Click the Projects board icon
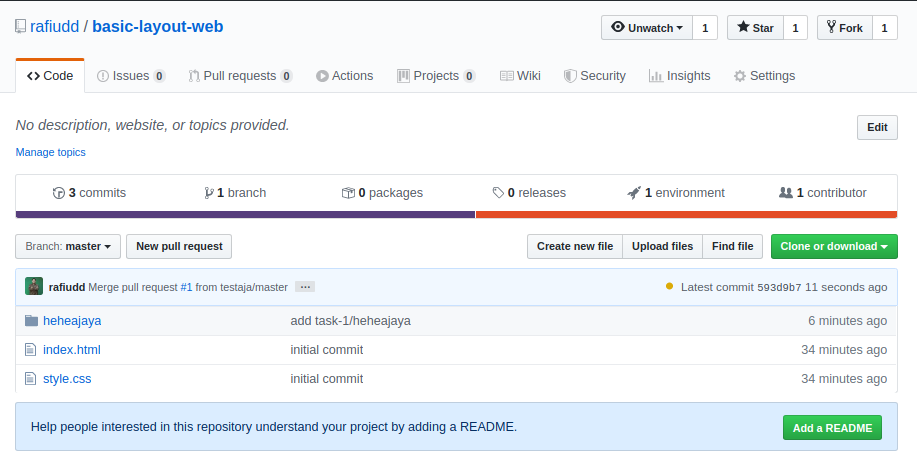 point(403,76)
